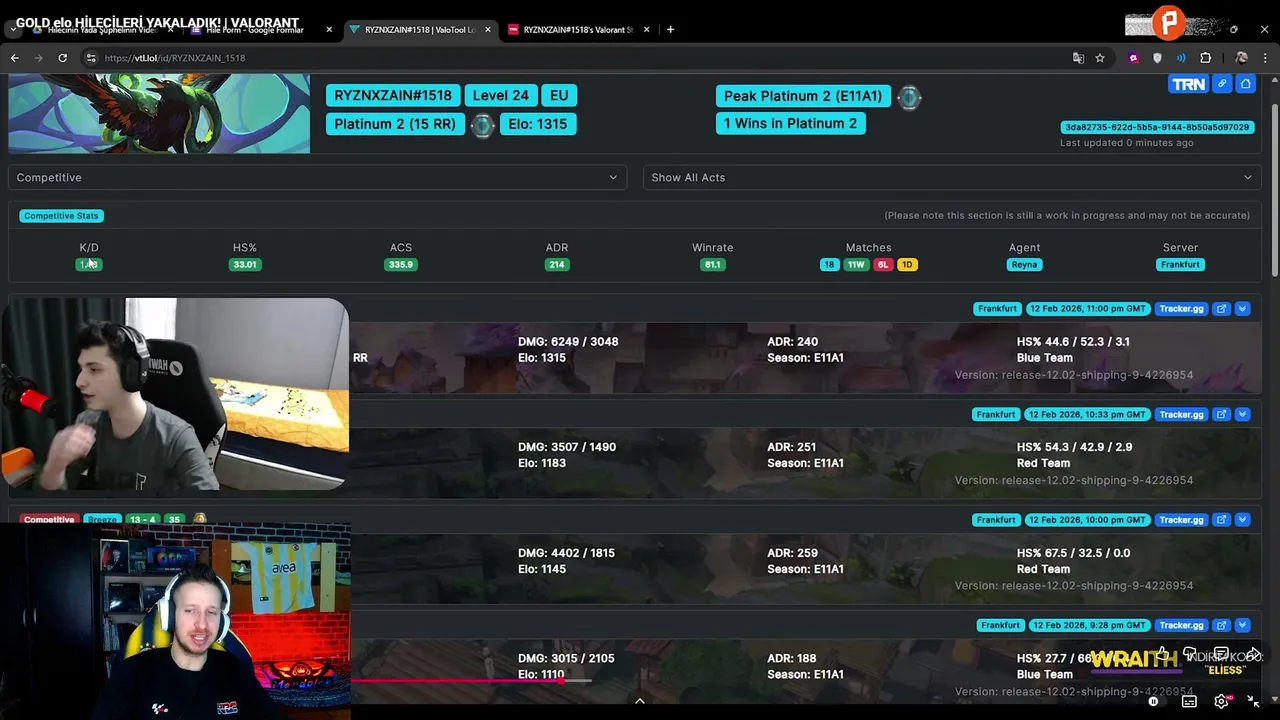Viewport: 1280px width, 720px height.
Task: Open Tracker.gg link for 9:28 pm match
Action: [x=1181, y=625]
